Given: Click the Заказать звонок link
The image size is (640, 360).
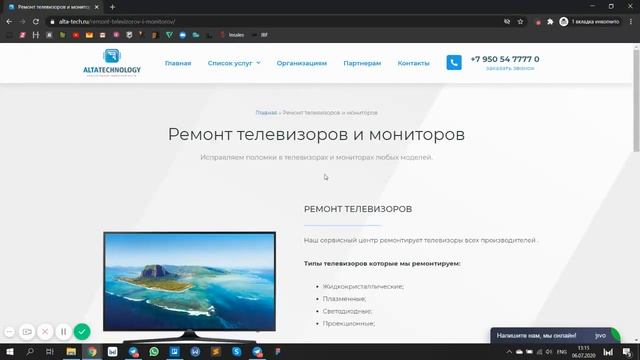Looking at the screenshot, I should [510, 68].
